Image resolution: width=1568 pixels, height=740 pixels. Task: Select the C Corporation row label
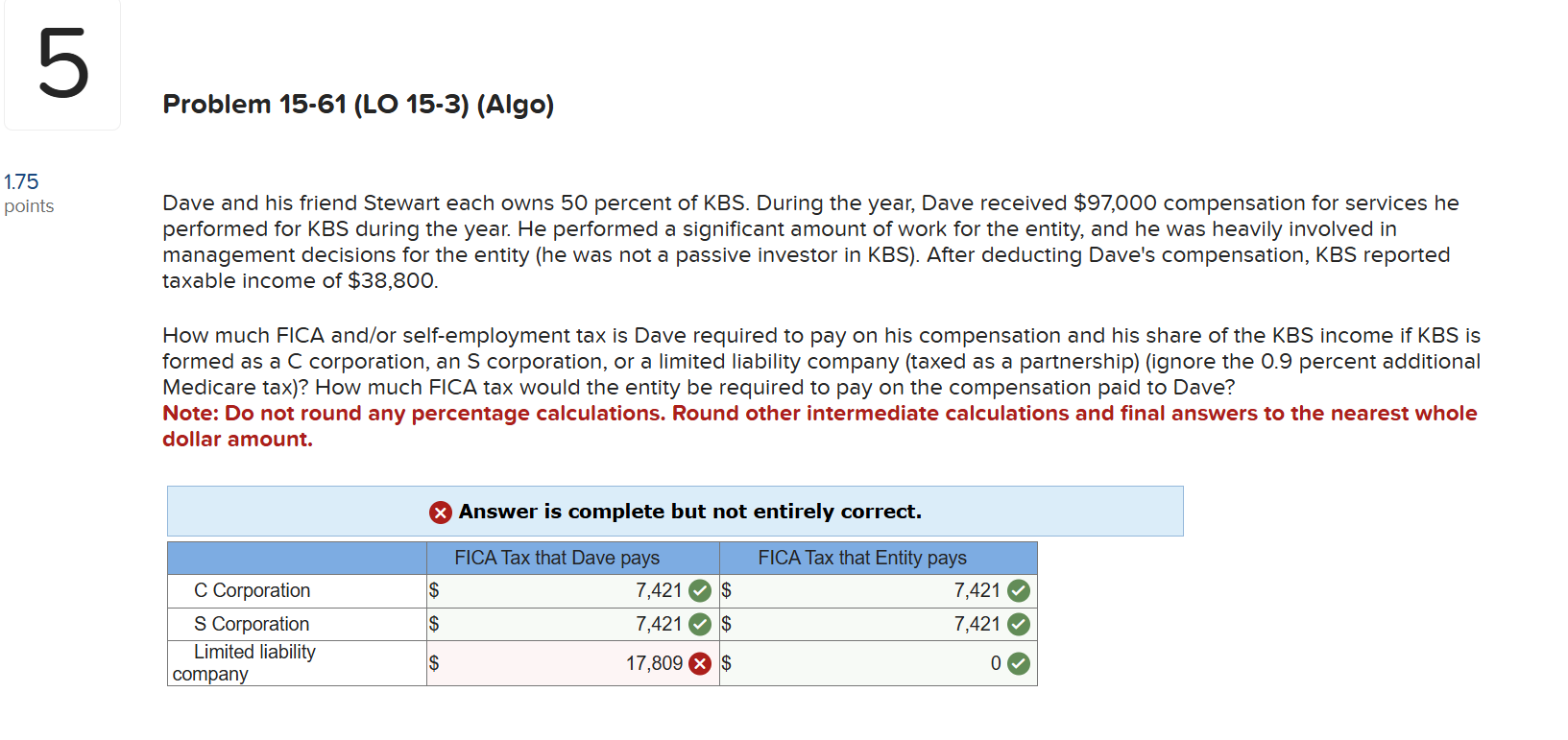point(253,590)
